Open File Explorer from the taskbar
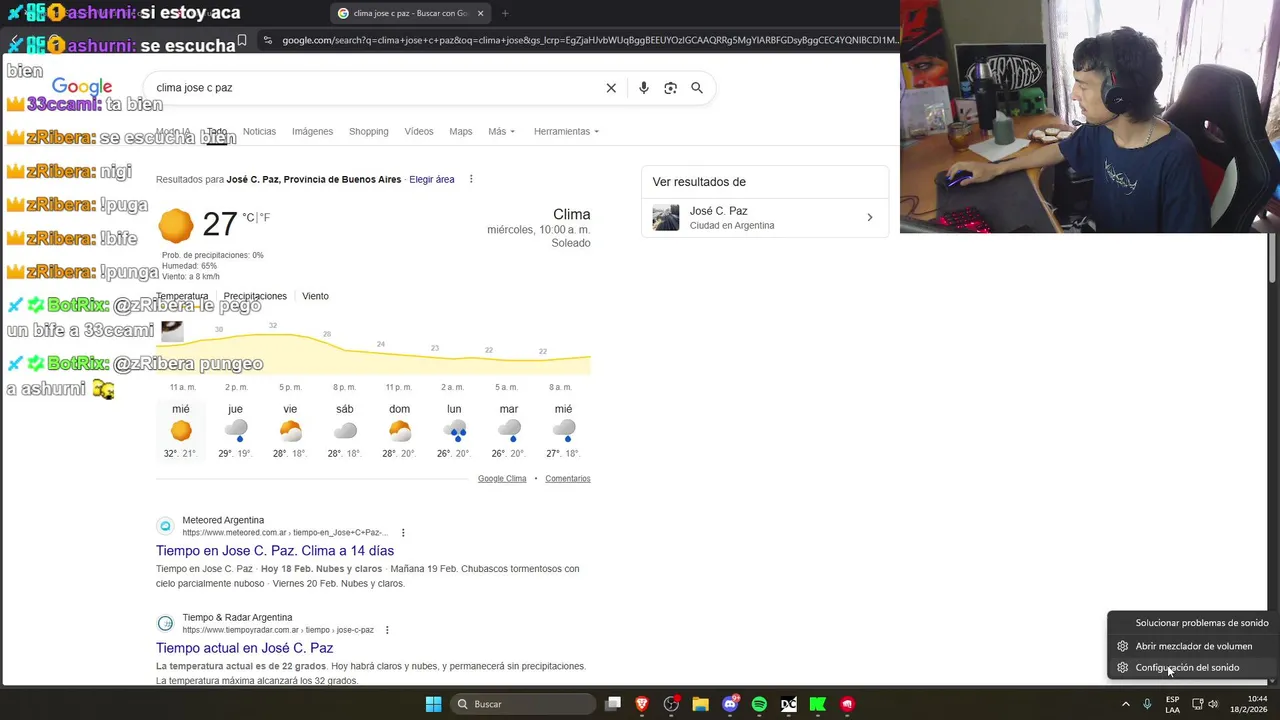The width and height of the screenshot is (1280, 720). coord(700,704)
